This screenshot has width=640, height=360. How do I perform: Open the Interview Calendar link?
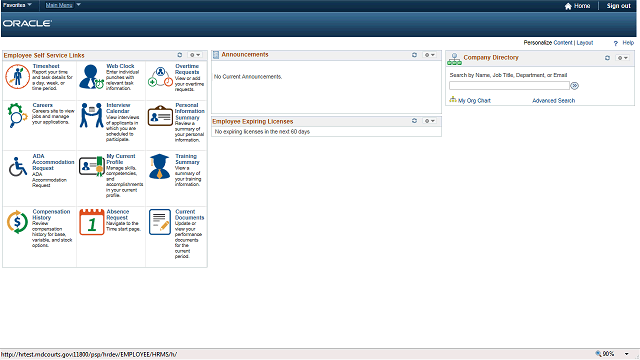118,108
